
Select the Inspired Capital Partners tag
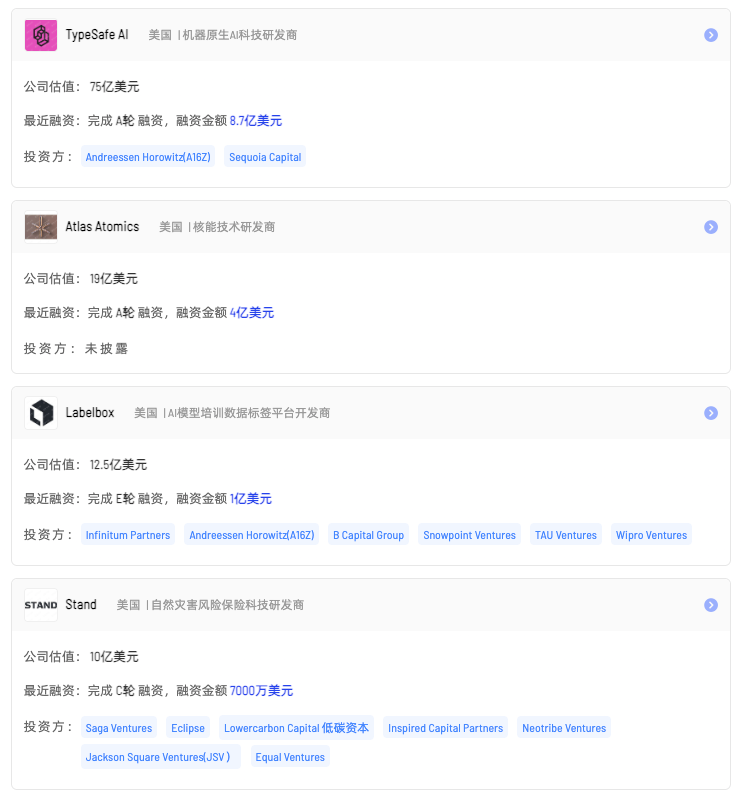(x=445, y=728)
